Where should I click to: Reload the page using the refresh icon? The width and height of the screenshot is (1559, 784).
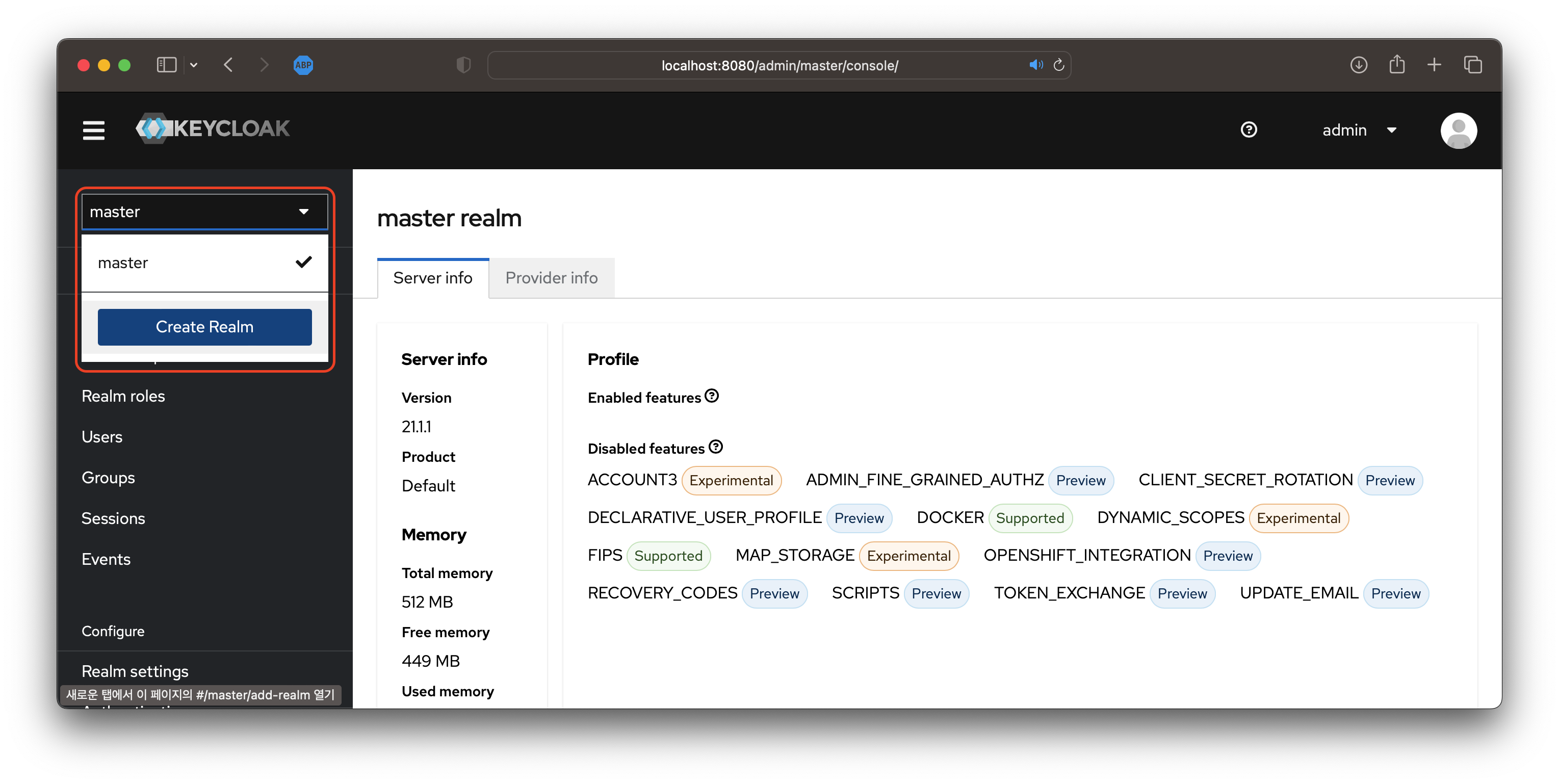click(x=1058, y=65)
